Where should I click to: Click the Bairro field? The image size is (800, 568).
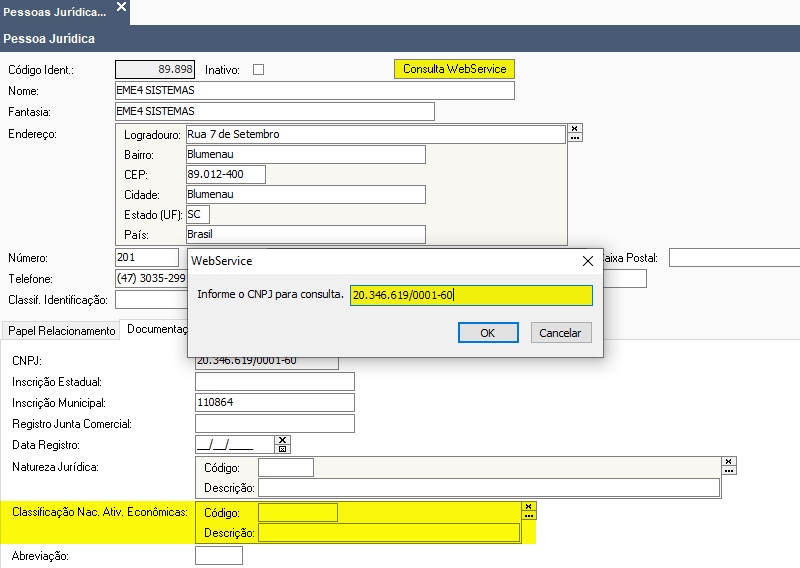[306, 155]
